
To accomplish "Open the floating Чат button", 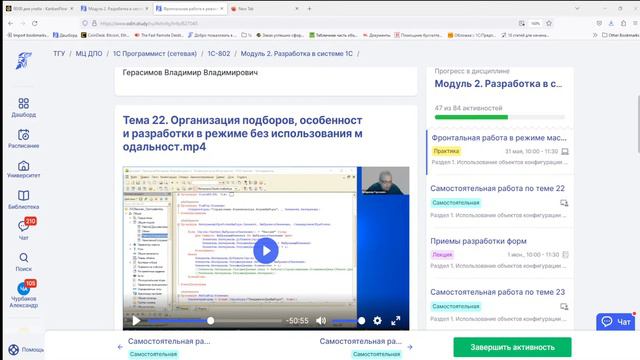I will click(x=616, y=322).
